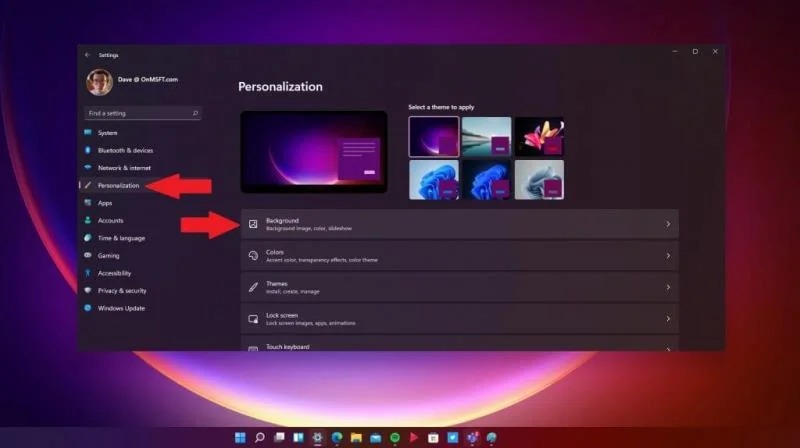Click the Background picture icon
The height and width of the screenshot is (448, 800).
coord(253,224)
